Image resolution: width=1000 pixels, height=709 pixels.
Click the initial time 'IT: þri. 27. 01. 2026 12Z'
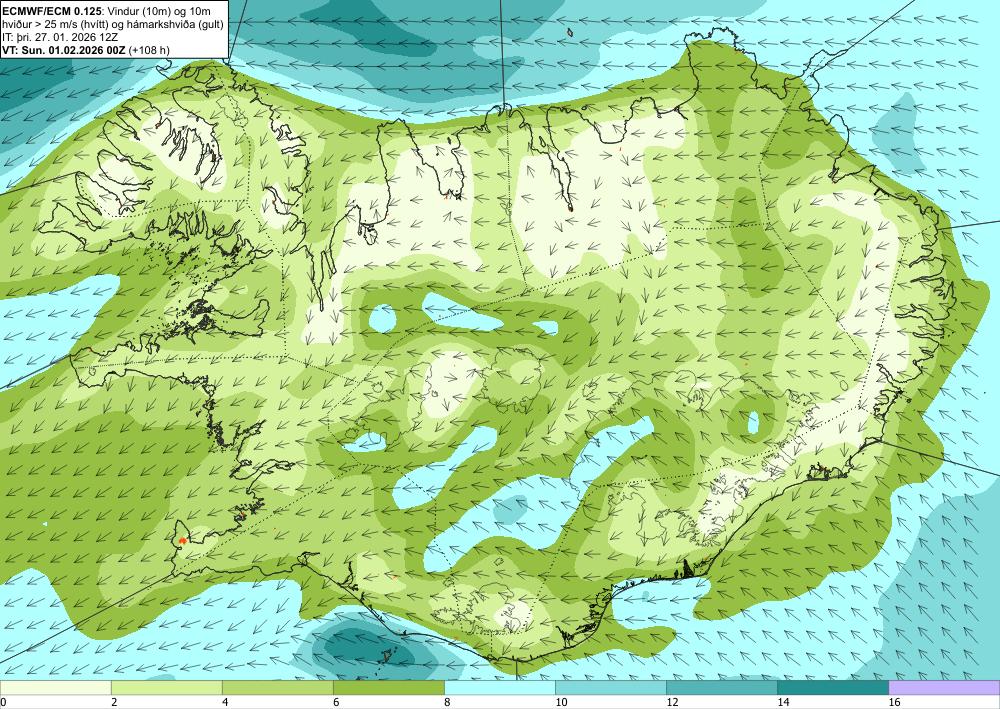(x=60, y=37)
